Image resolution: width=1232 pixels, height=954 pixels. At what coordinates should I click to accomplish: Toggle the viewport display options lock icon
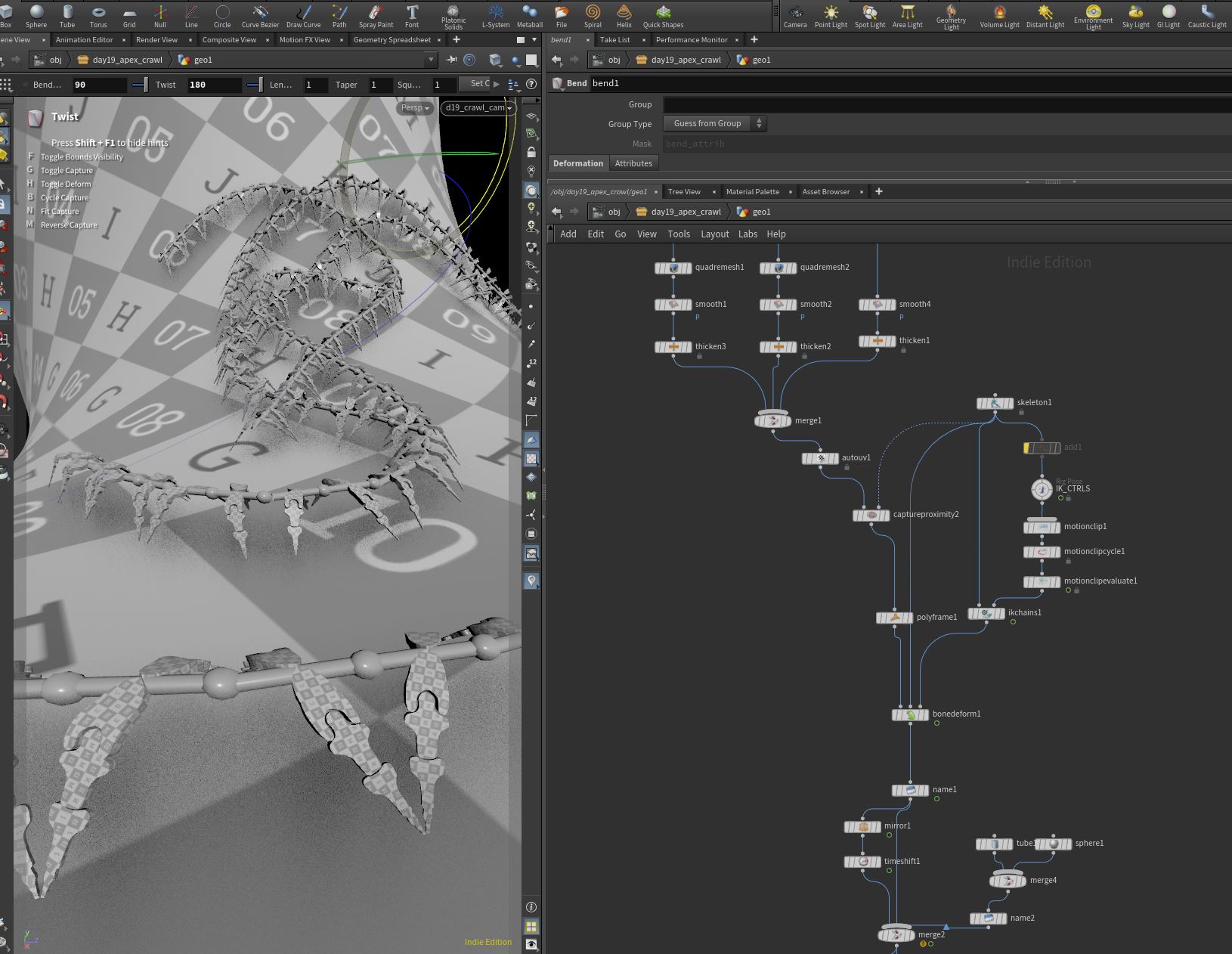click(x=531, y=153)
